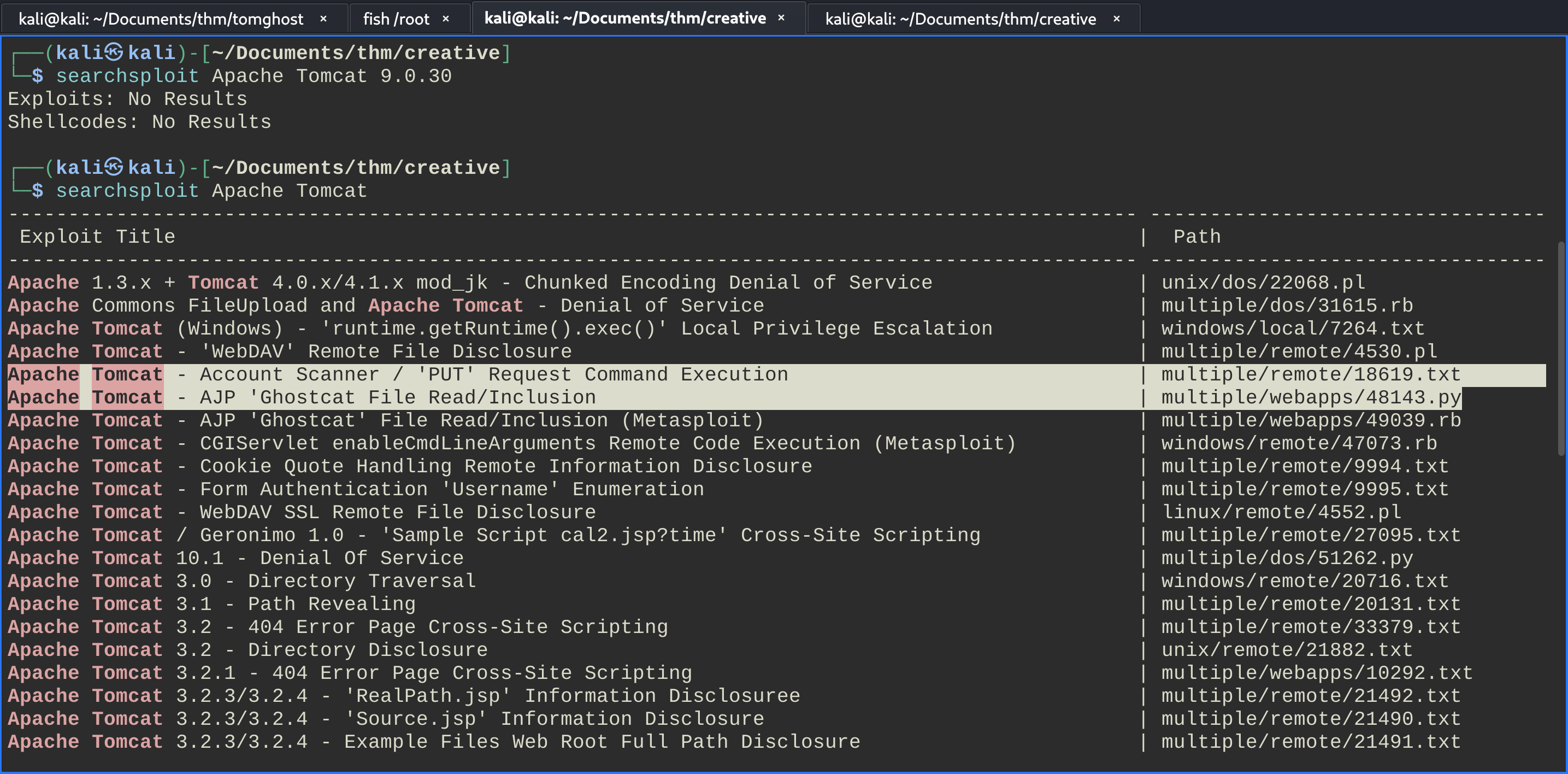The image size is (1568, 774).
Task: Click the 'Exploit Title' column header
Action: (x=97, y=236)
